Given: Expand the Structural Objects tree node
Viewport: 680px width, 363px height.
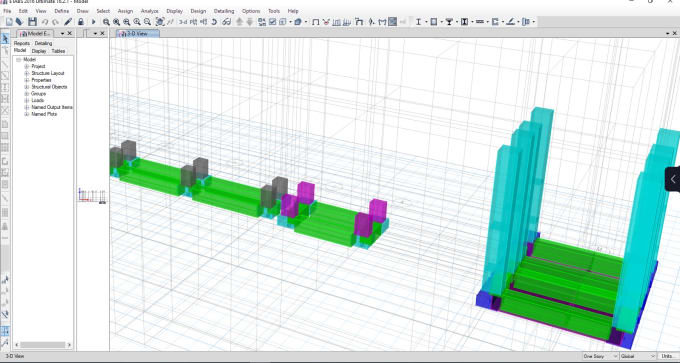Looking at the screenshot, I should 26,87.
